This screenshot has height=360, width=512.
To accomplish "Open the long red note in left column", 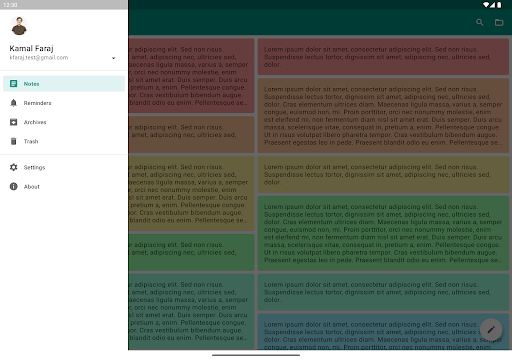I will [191, 76].
